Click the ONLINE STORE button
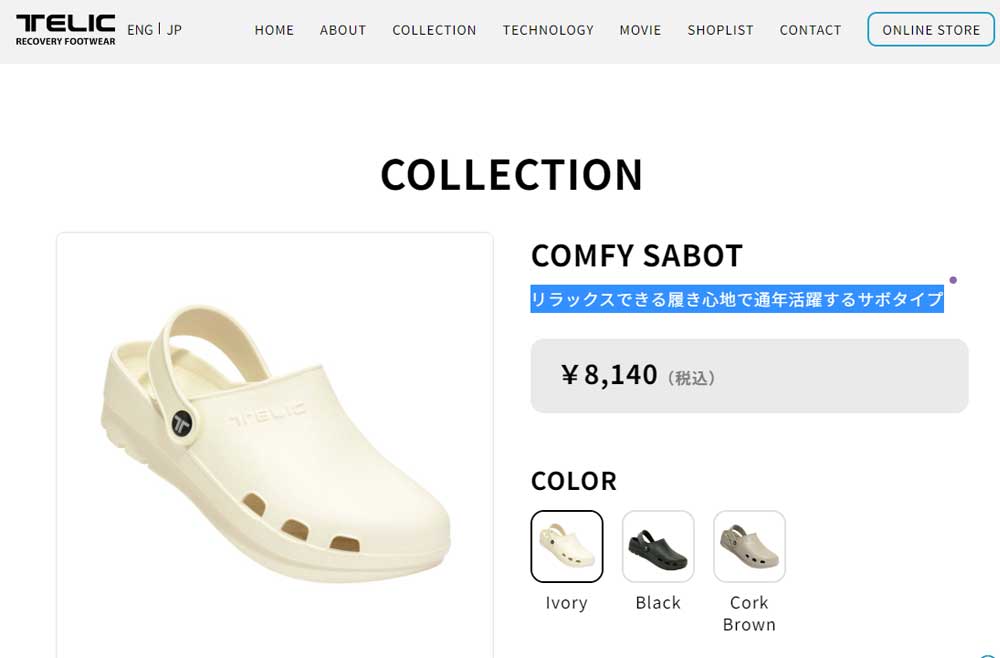 point(931,30)
